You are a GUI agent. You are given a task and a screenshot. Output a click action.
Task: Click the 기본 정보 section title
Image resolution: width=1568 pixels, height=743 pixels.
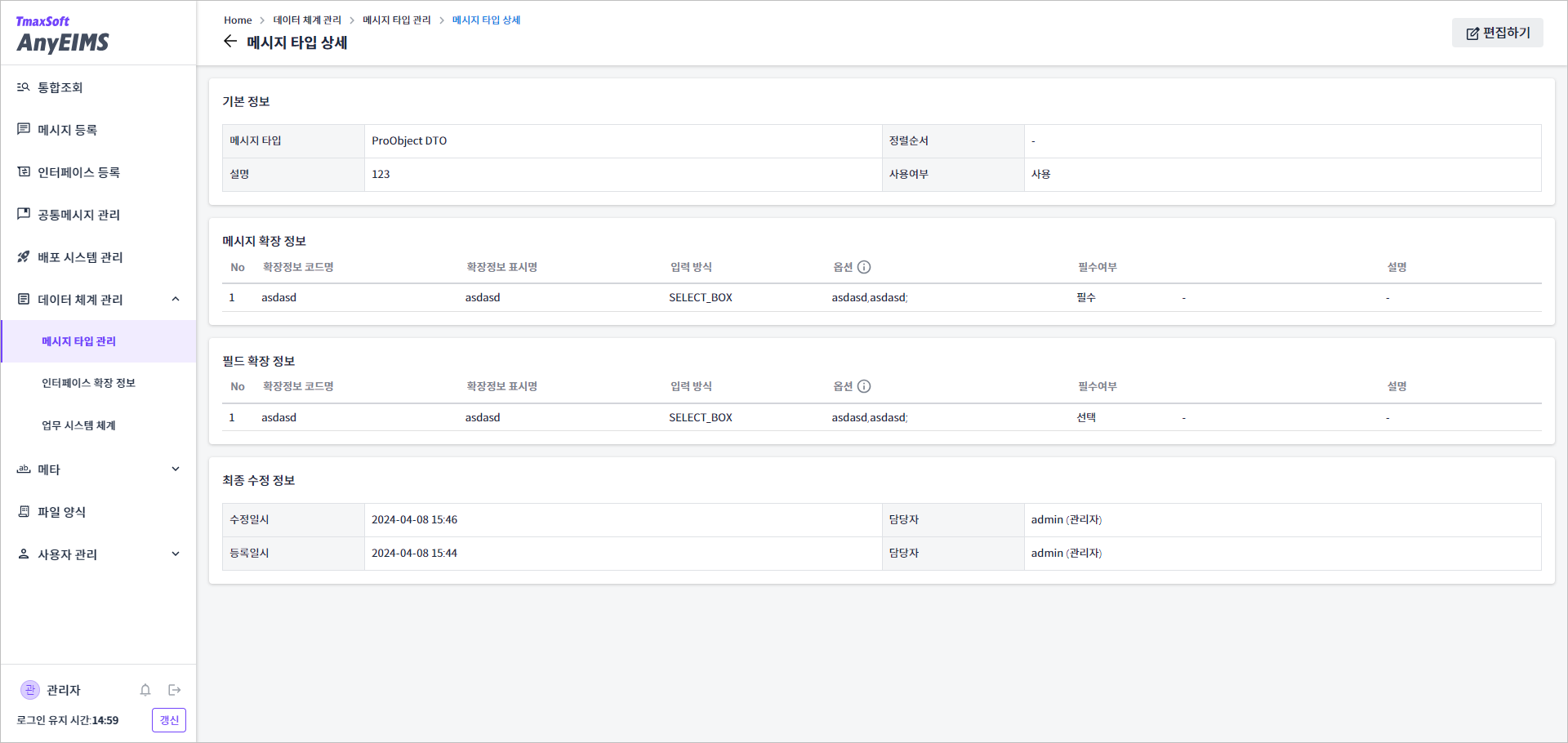[x=246, y=101]
